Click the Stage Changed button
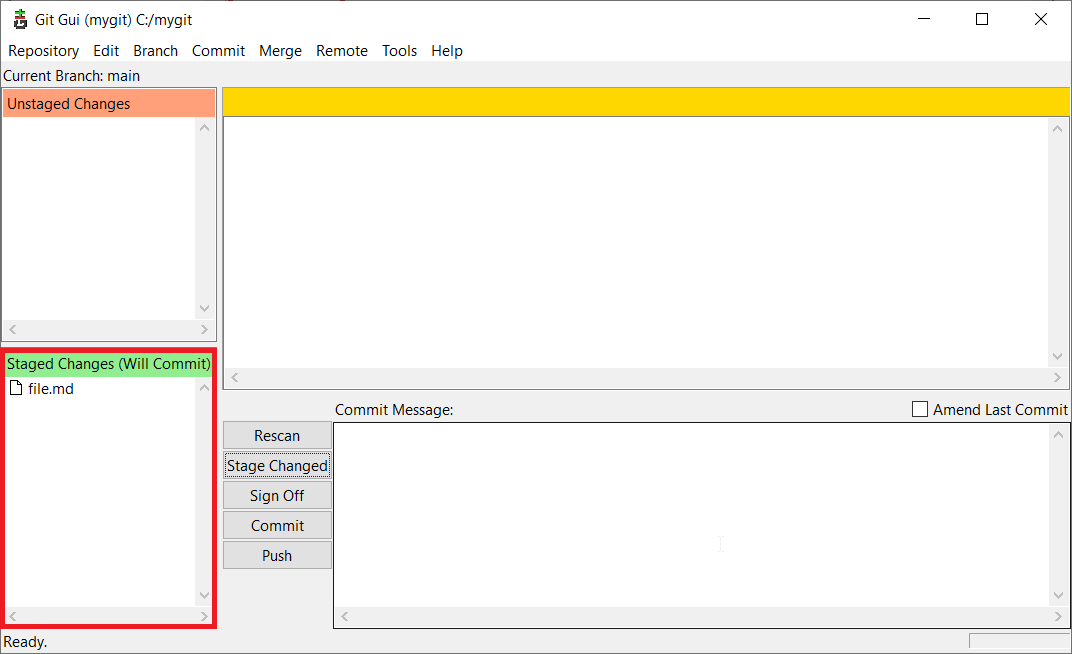Screen dimensions: 1072x654 pyautogui.click(x=277, y=466)
